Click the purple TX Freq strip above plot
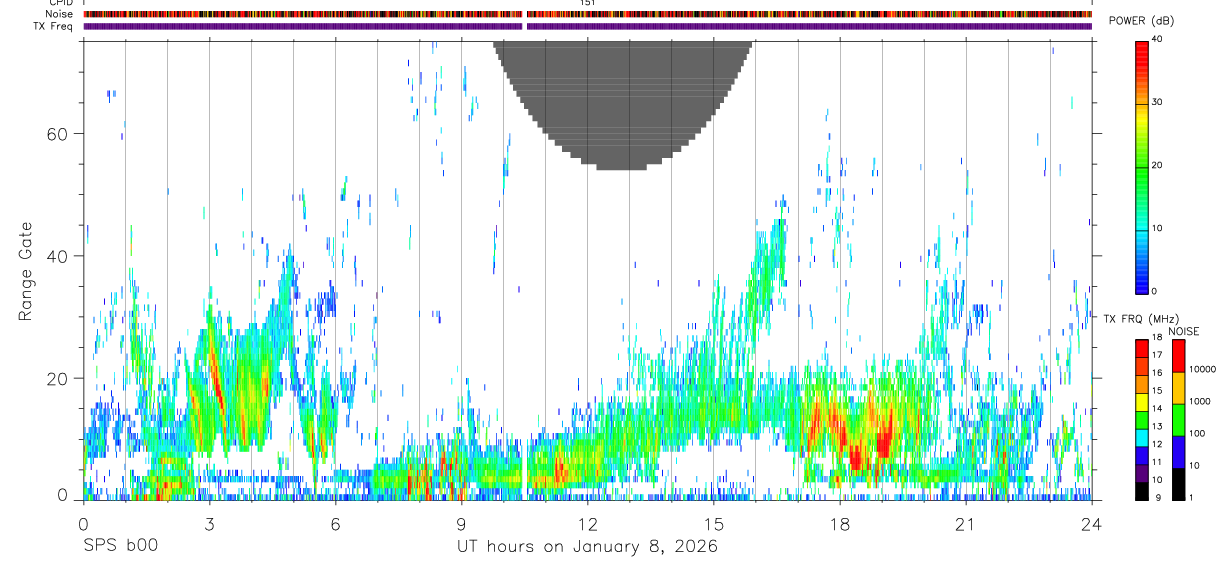Viewport: 1228px width, 567px height. [x=587, y=27]
